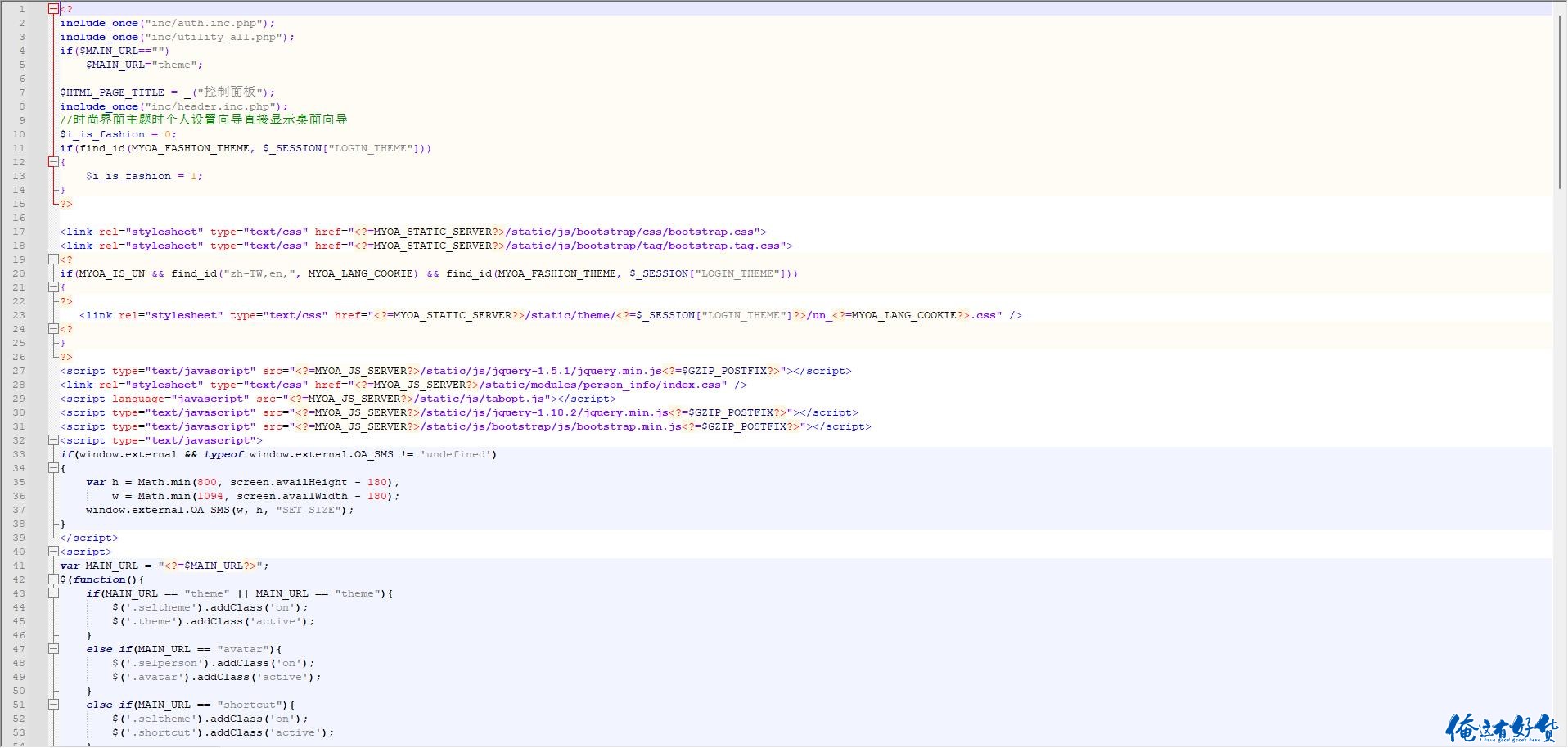Collapse the script block on line 40

(53, 552)
